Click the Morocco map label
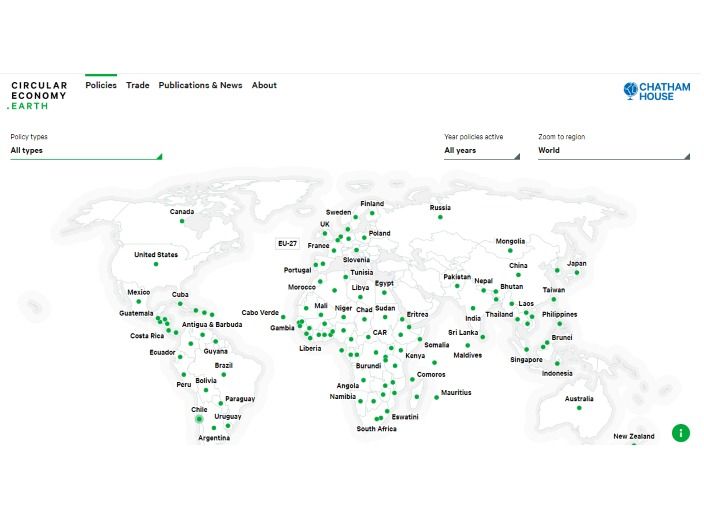Viewport: 704px width, 528px height. tap(302, 287)
